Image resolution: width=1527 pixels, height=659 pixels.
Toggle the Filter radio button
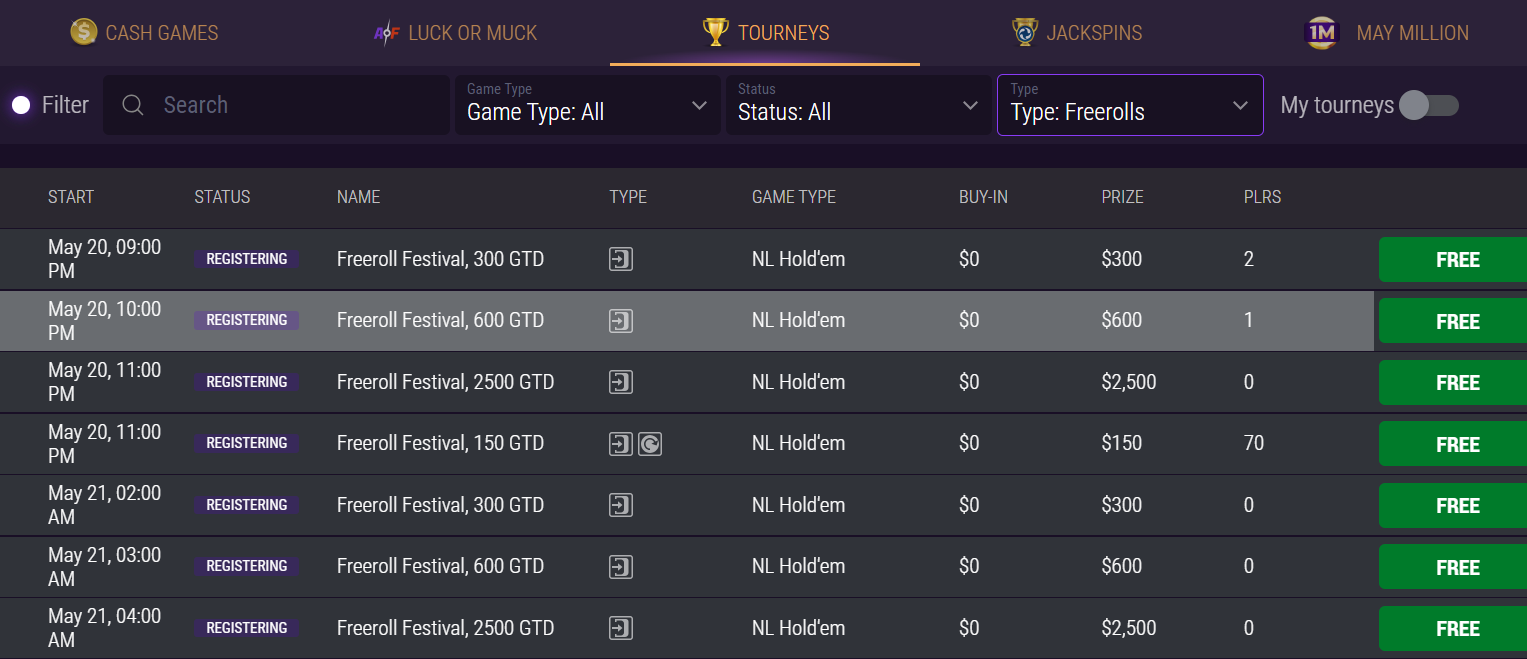[x=21, y=105]
